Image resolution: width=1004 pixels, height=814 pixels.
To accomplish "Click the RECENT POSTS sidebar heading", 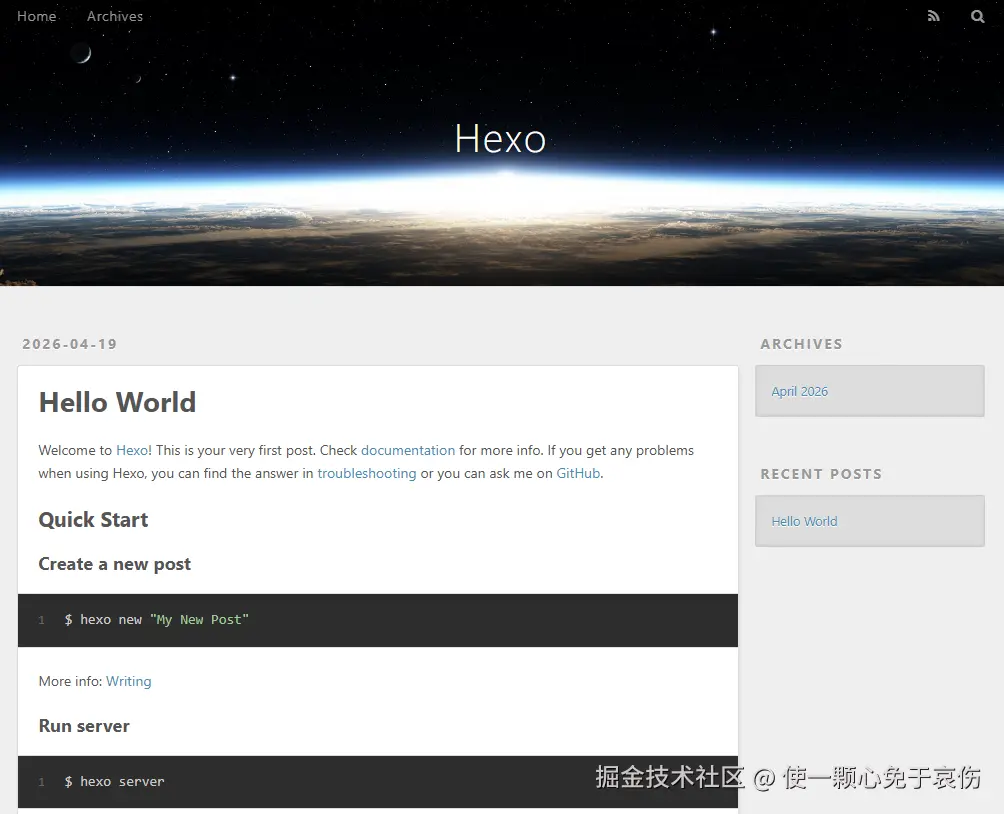I will [821, 474].
